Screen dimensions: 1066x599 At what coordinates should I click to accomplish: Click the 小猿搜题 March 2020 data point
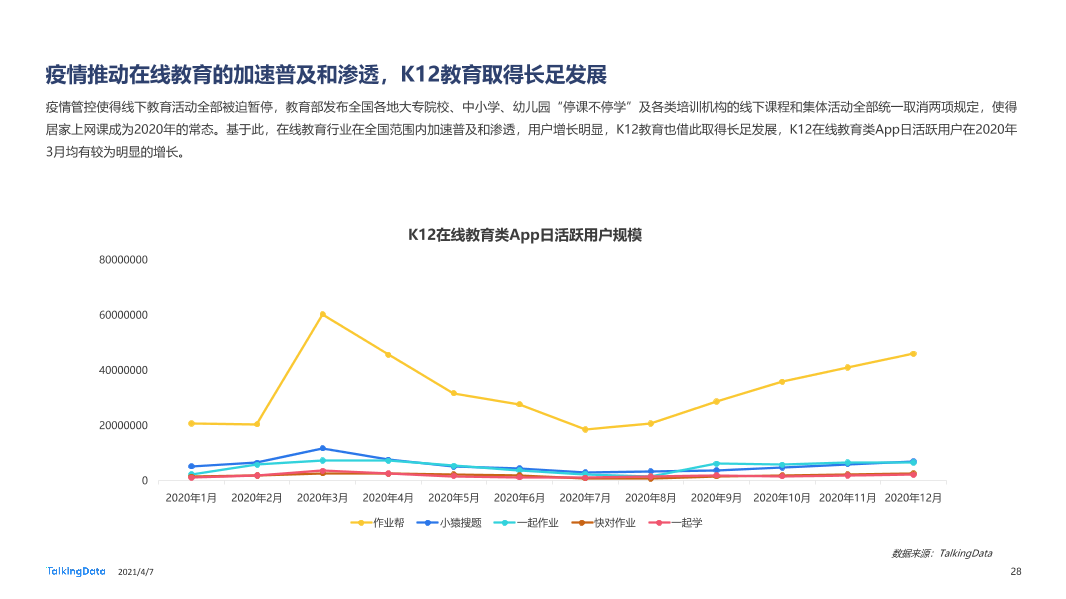[322, 449]
